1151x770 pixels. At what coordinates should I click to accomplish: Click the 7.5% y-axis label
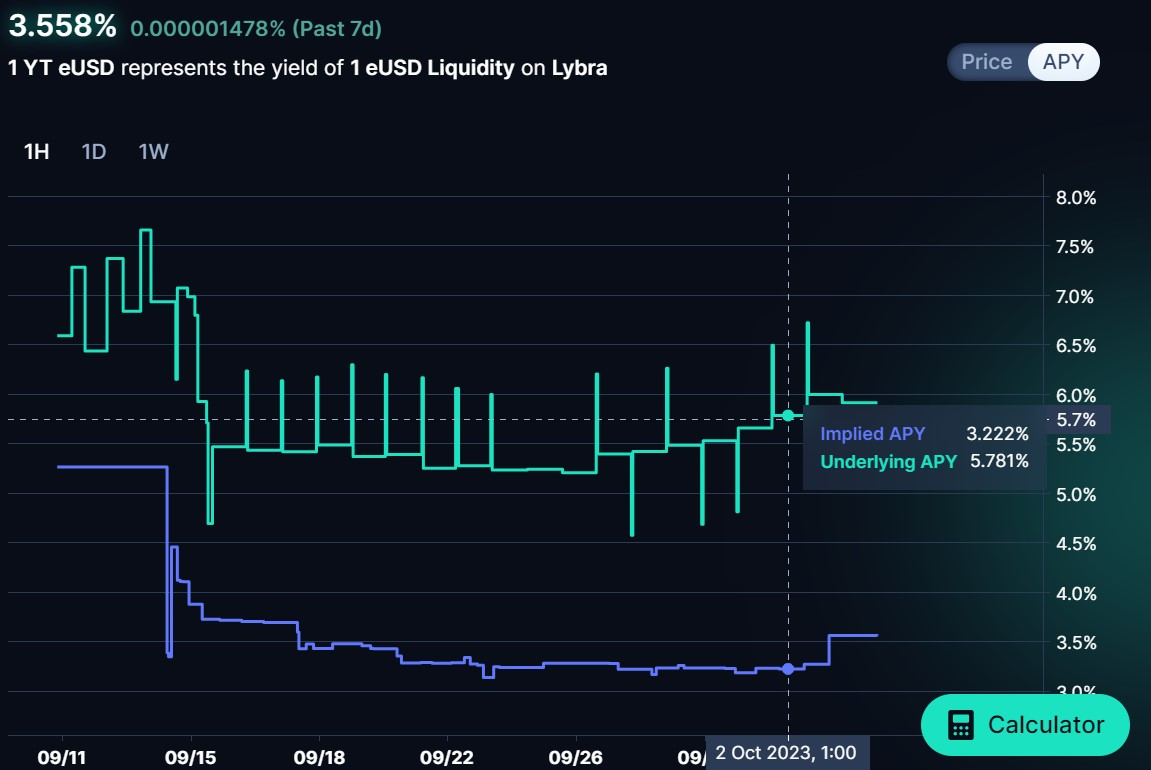[1075, 247]
